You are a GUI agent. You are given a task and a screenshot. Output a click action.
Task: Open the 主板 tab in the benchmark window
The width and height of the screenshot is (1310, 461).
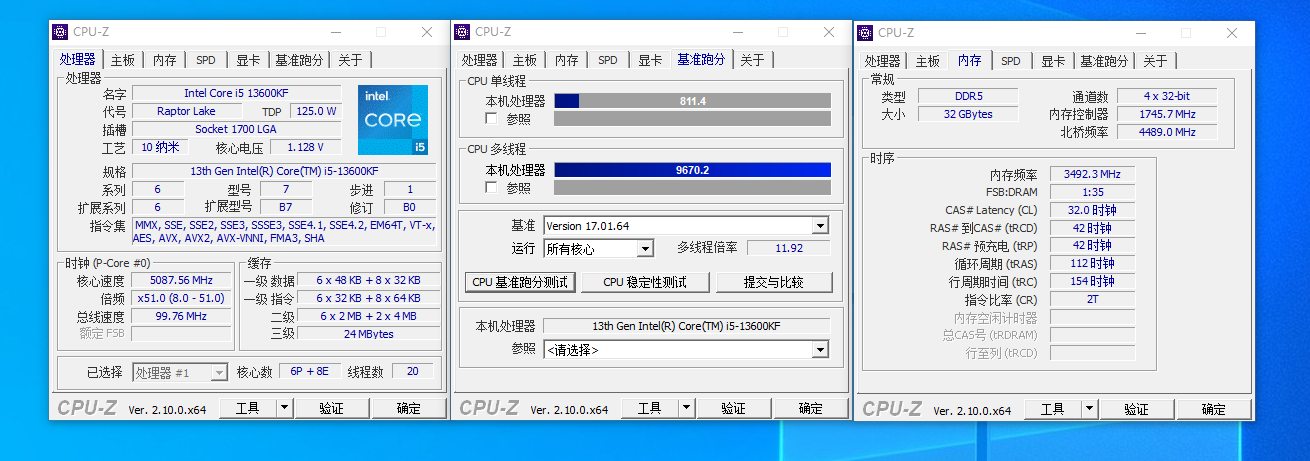point(525,61)
